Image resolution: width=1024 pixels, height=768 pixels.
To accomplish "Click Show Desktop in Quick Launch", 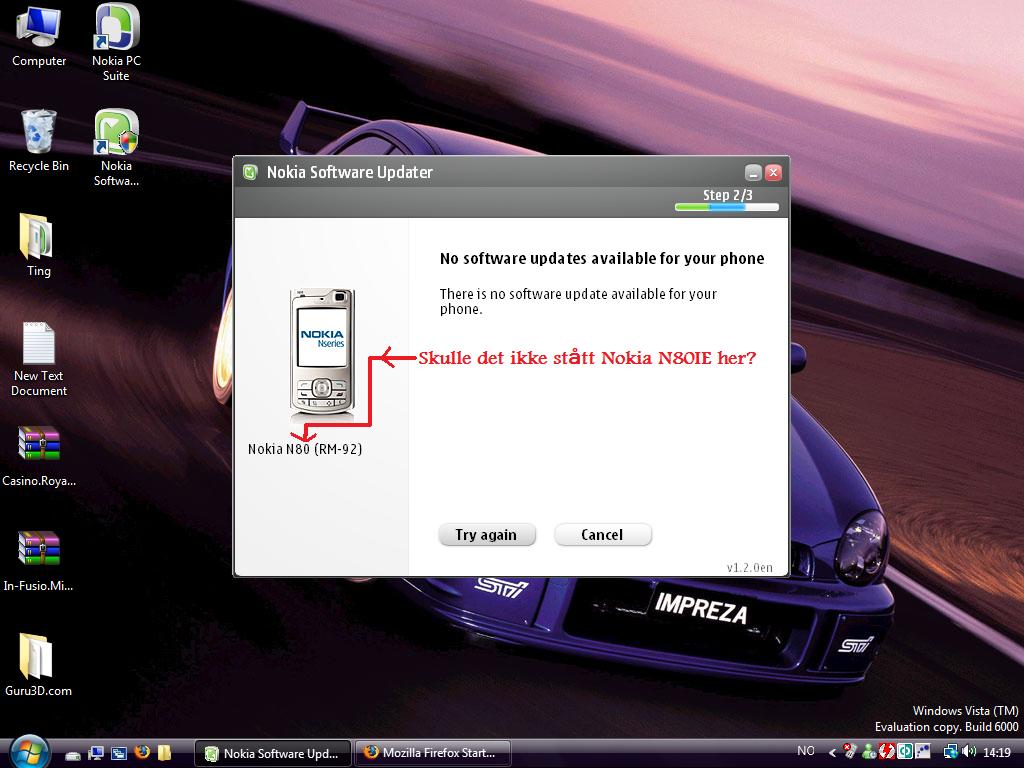I will (96, 754).
